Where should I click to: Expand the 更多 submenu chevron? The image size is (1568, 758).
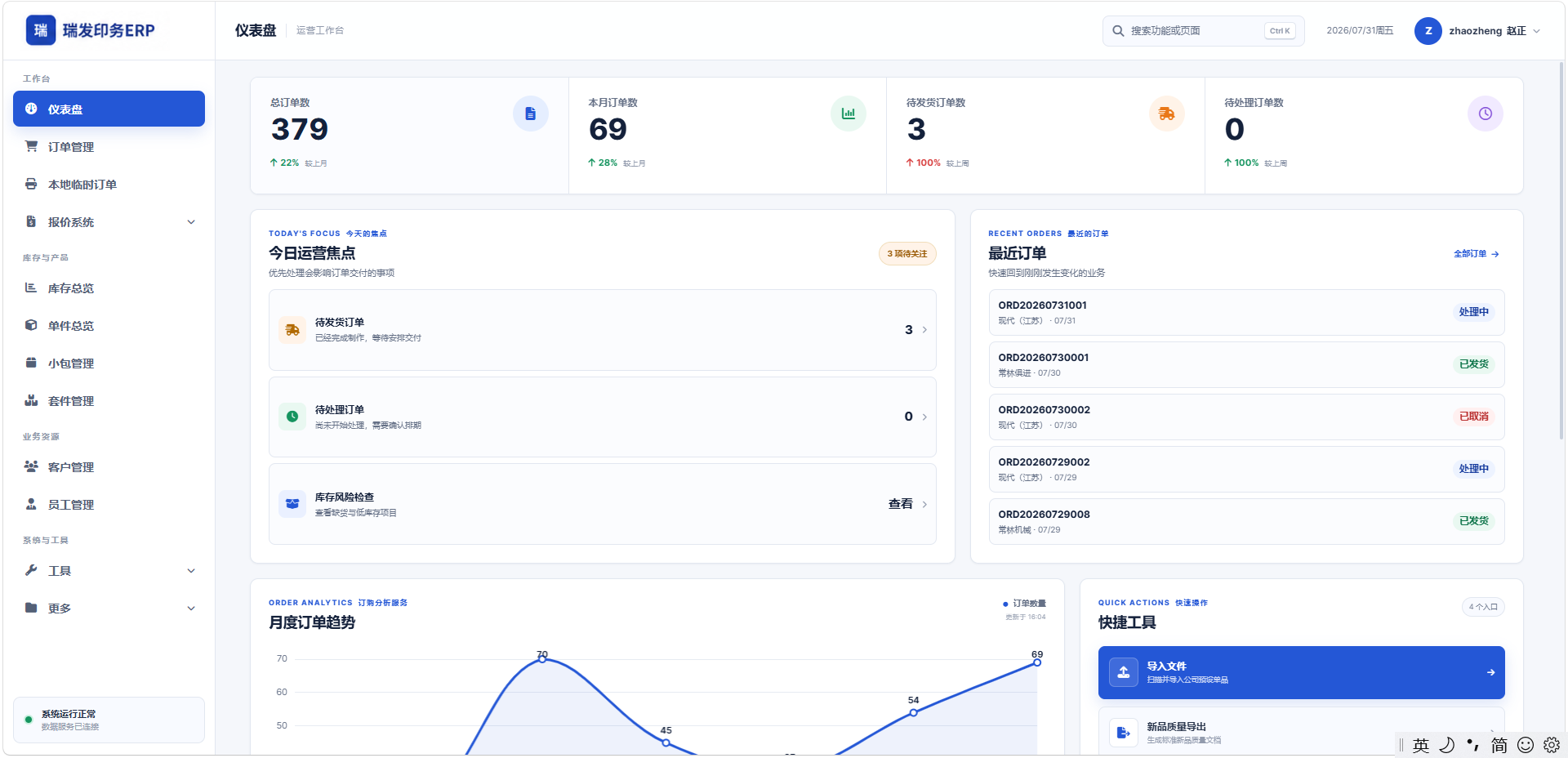[191, 609]
